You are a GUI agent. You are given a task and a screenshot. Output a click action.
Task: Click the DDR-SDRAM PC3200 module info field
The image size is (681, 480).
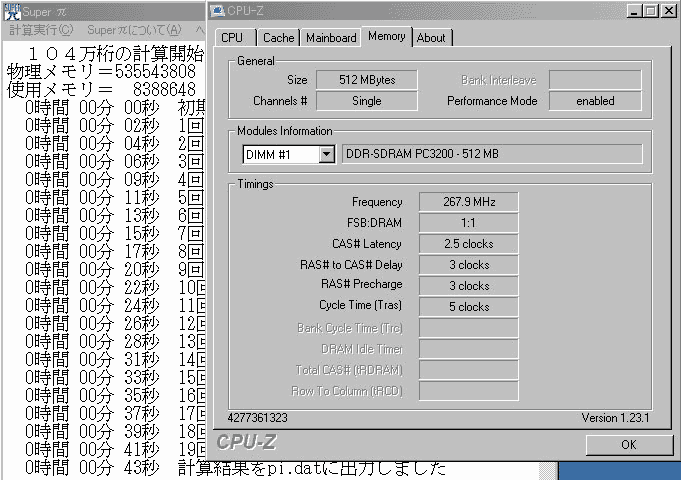pyautogui.click(x=492, y=154)
